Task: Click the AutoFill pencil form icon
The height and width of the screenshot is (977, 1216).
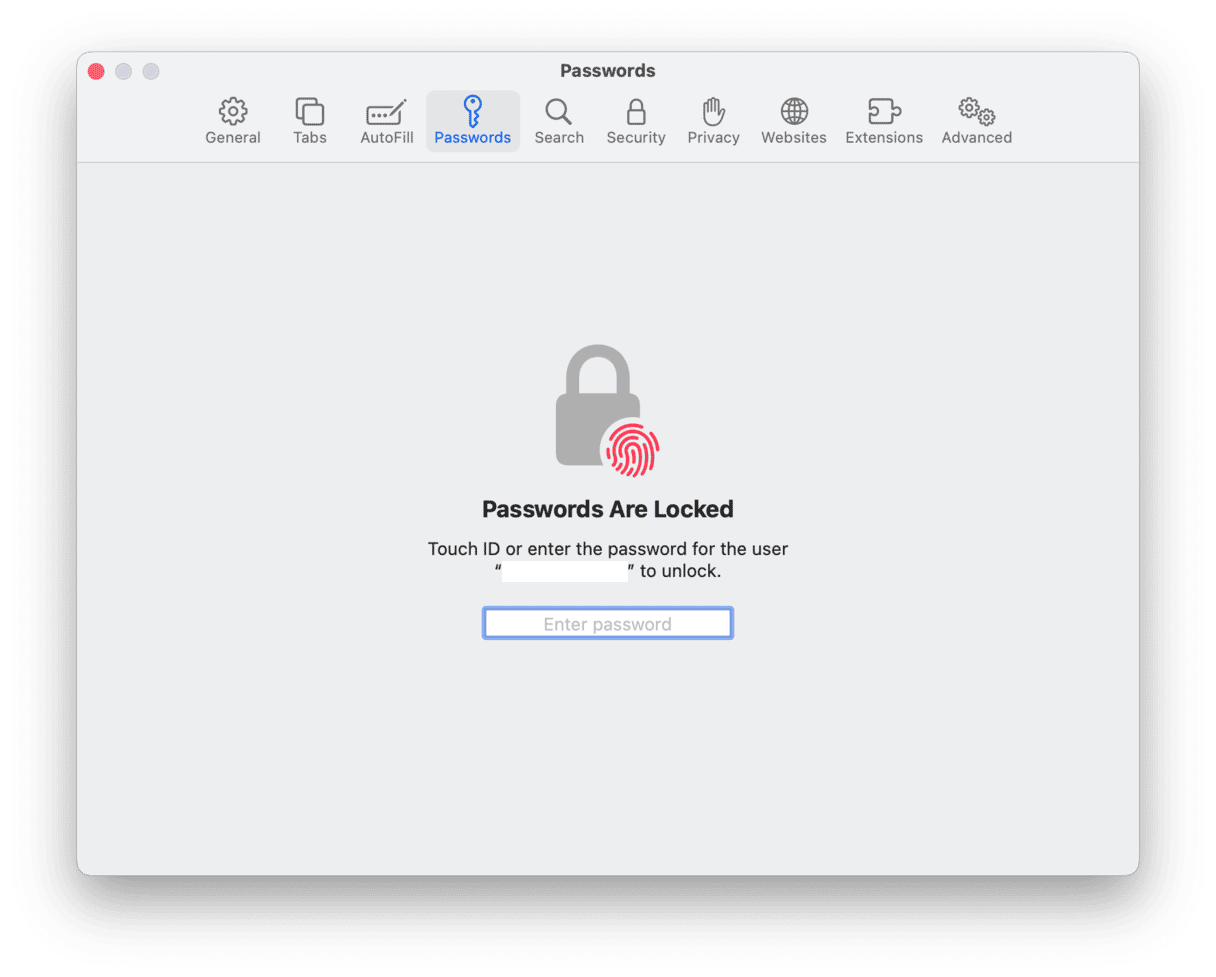Action: [387, 111]
